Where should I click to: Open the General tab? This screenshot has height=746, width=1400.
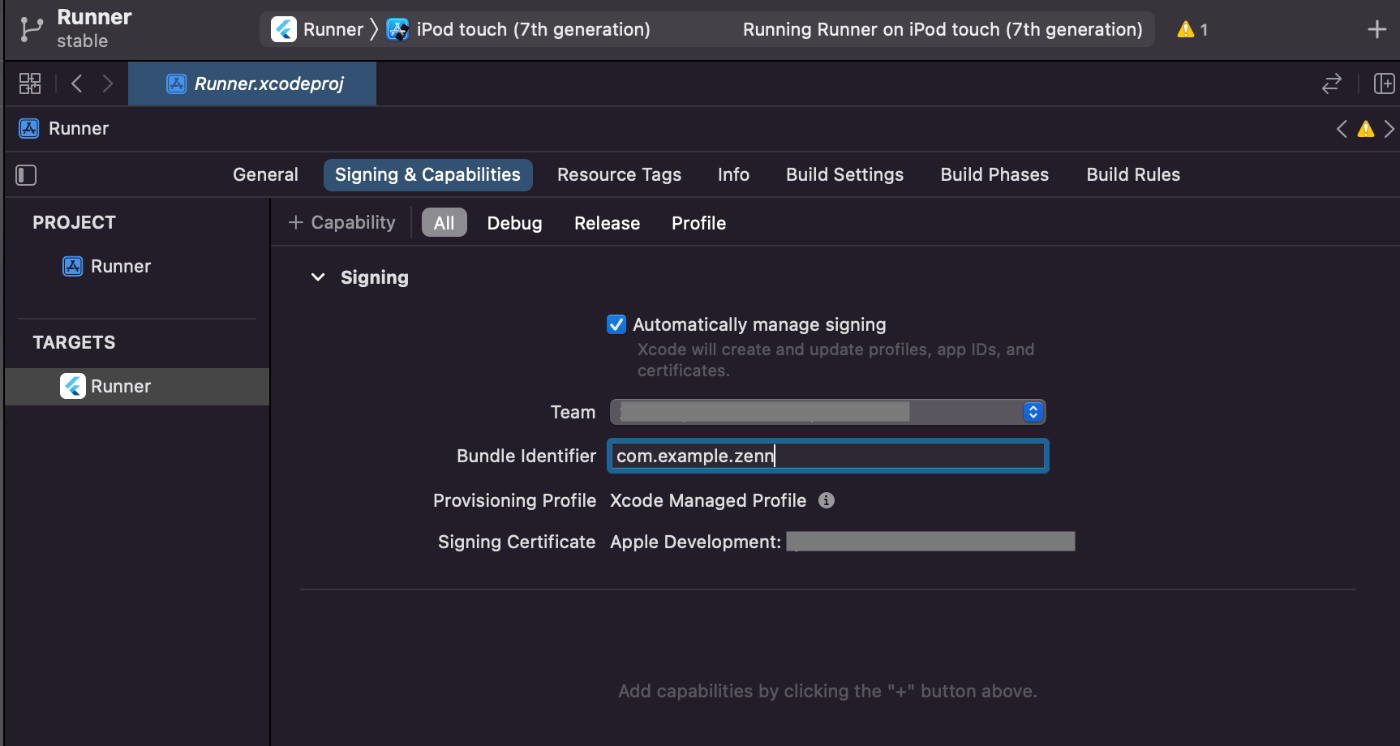[x=265, y=175]
